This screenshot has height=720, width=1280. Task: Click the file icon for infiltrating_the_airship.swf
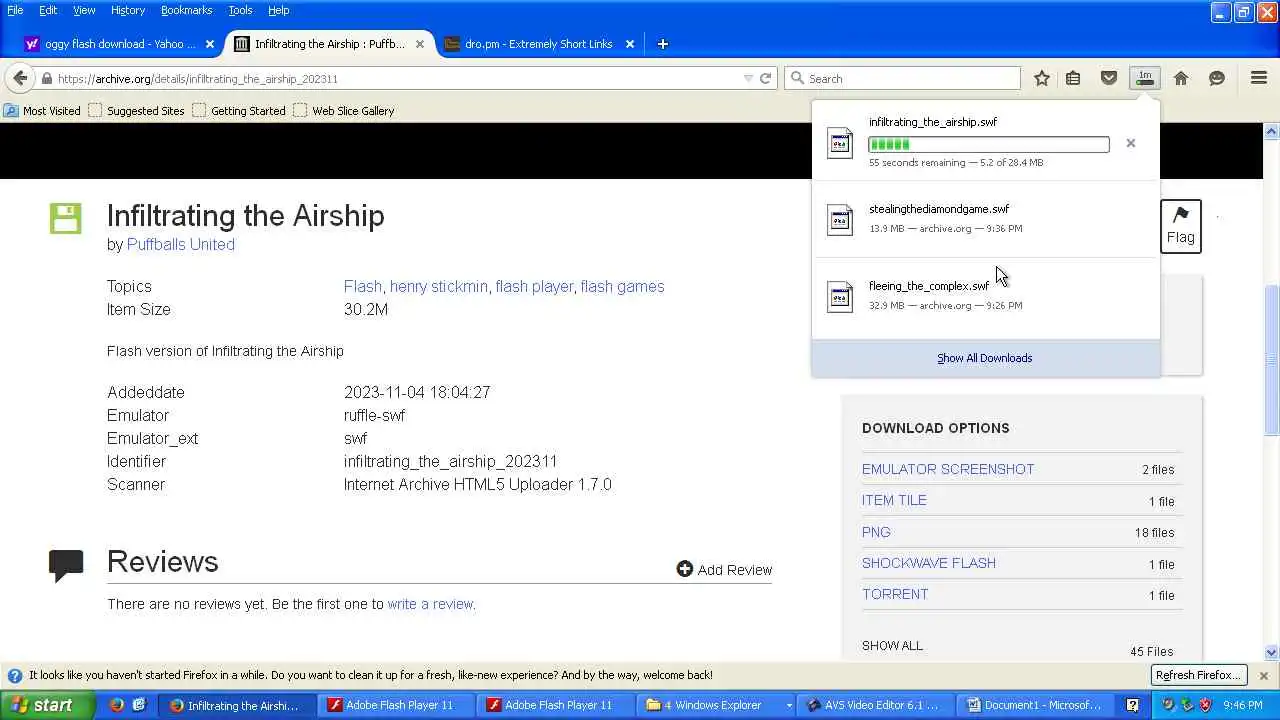click(x=840, y=143)
